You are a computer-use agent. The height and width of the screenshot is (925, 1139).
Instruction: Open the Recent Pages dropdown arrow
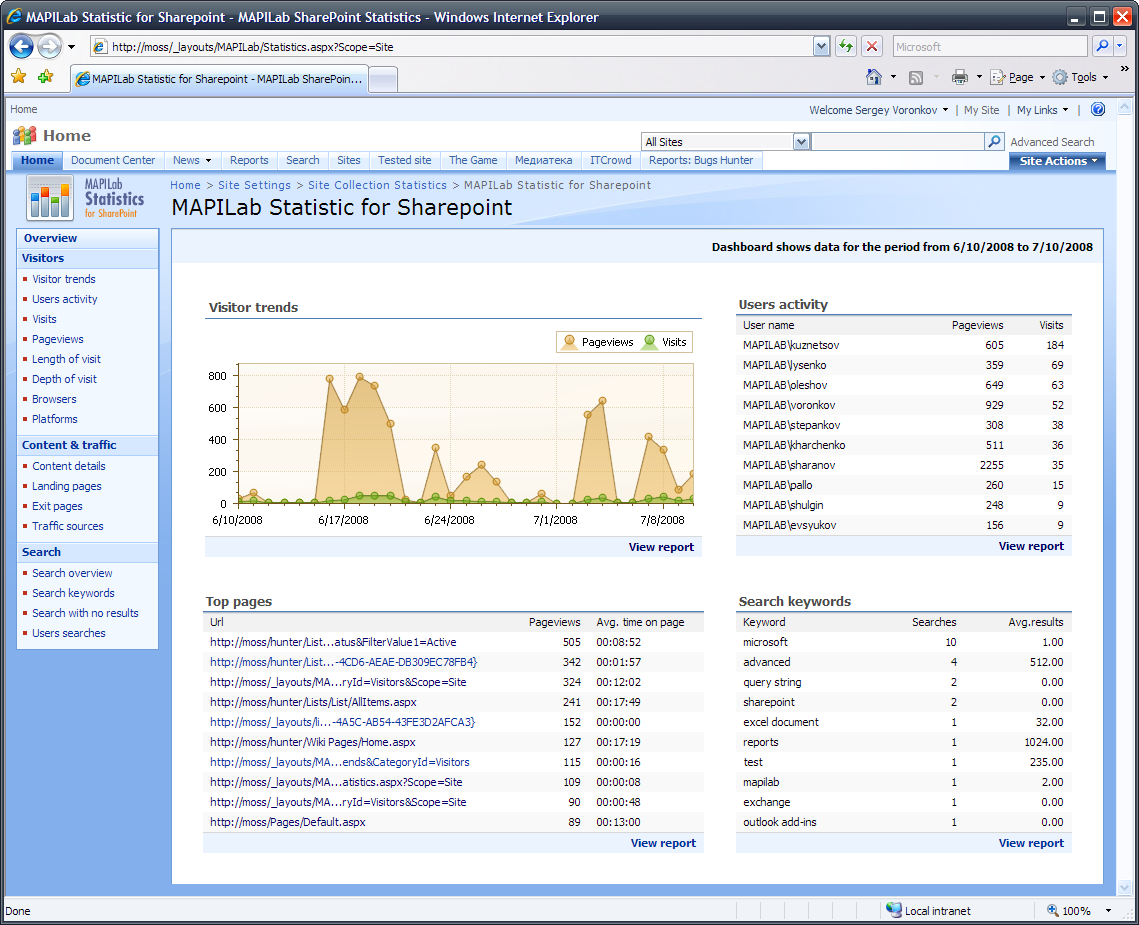point(71,47)
